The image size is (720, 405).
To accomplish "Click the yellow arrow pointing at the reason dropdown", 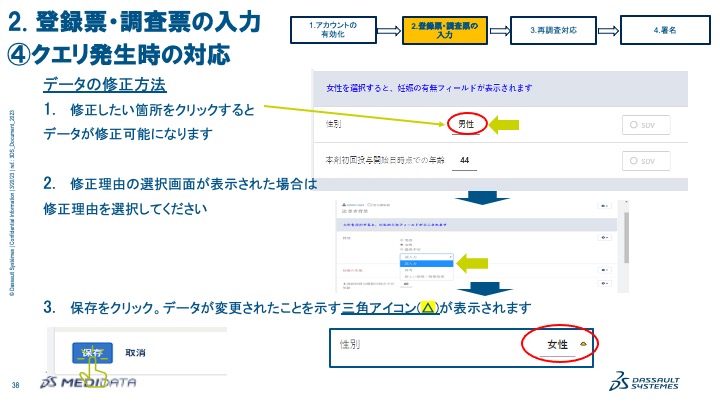I will (x=472, y=263).
